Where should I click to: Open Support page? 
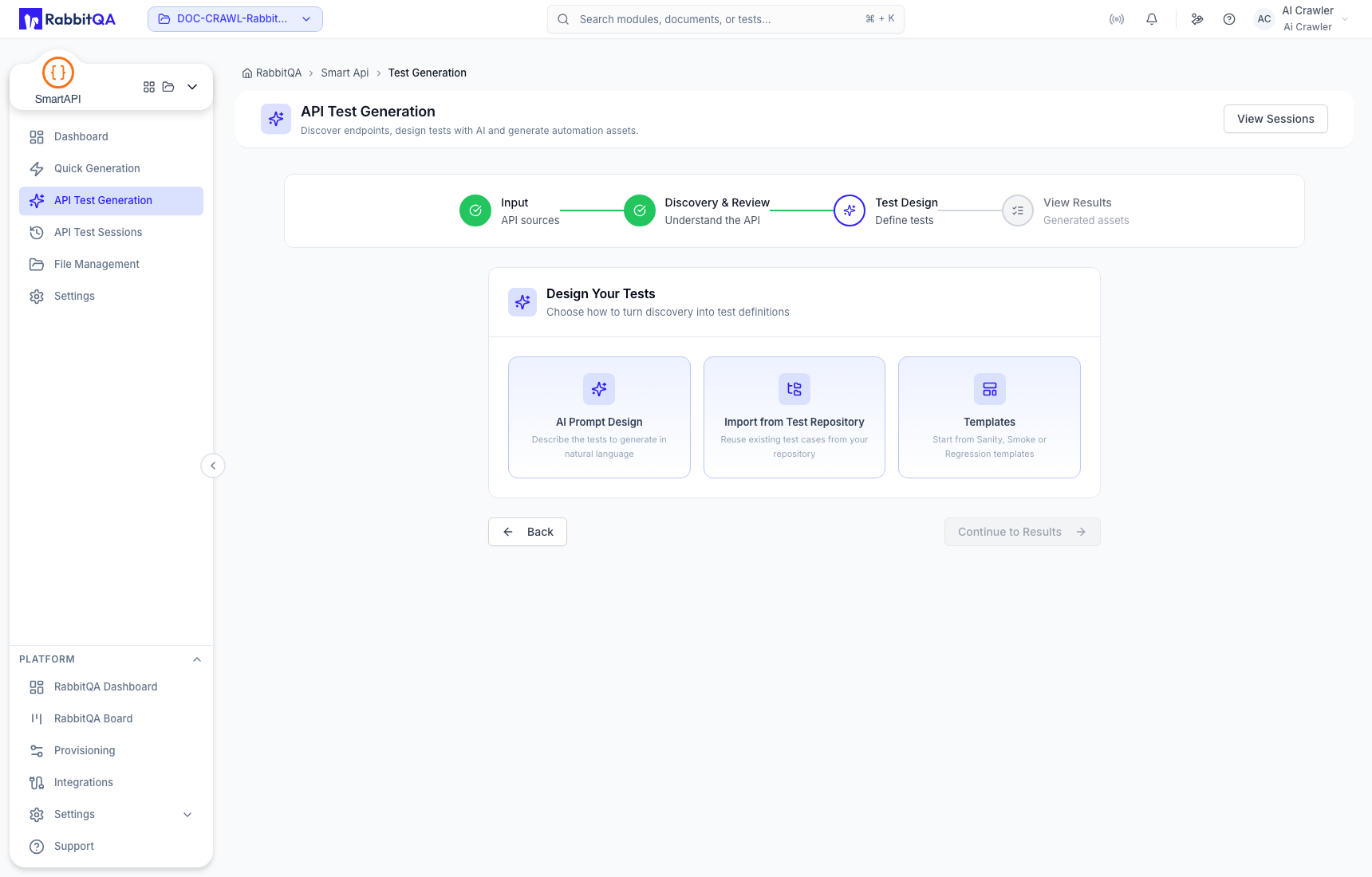[111, 847]
